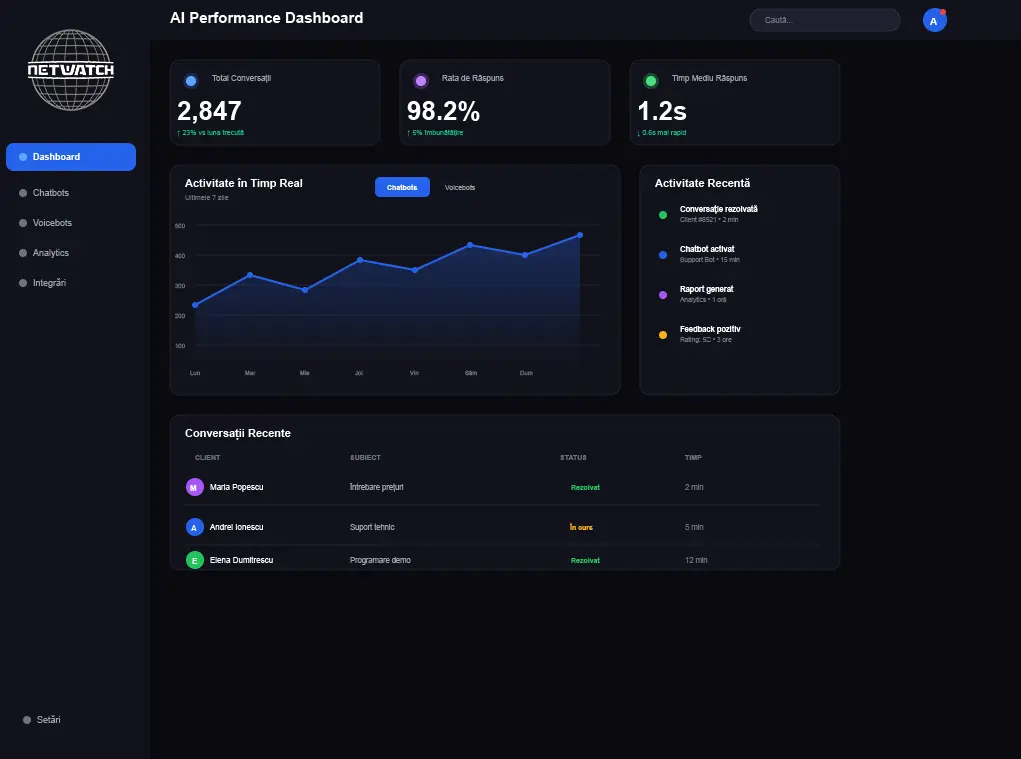Switch chart to the Voicebots view
The height and width of the screenshot is (759, 1021).
click(x=460, y=187)
